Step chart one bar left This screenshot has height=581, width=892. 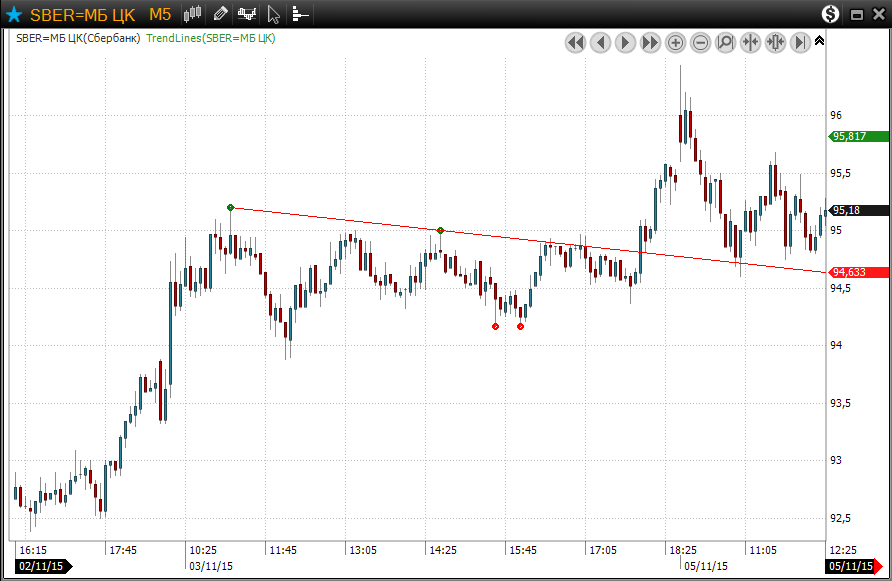(600, 42)
